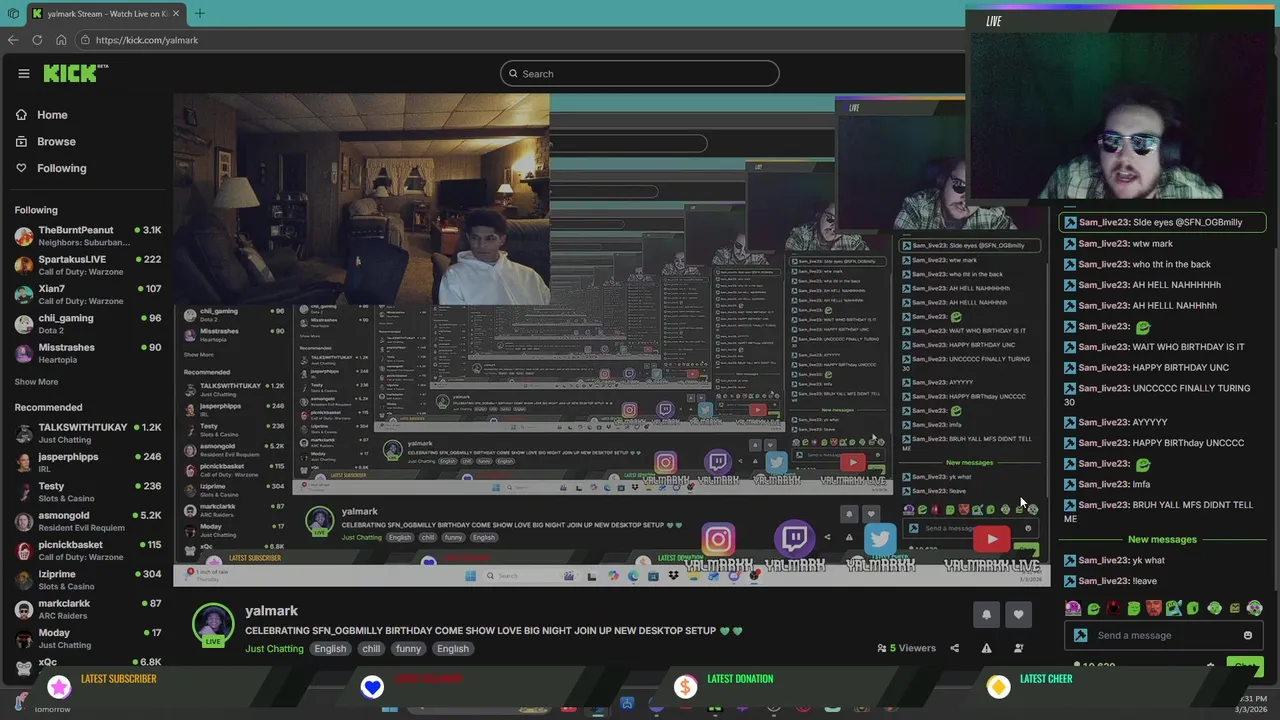Click chat message 'wtw mark'
Viewport: 1280px width, 720px height.
coord(1152,243)
